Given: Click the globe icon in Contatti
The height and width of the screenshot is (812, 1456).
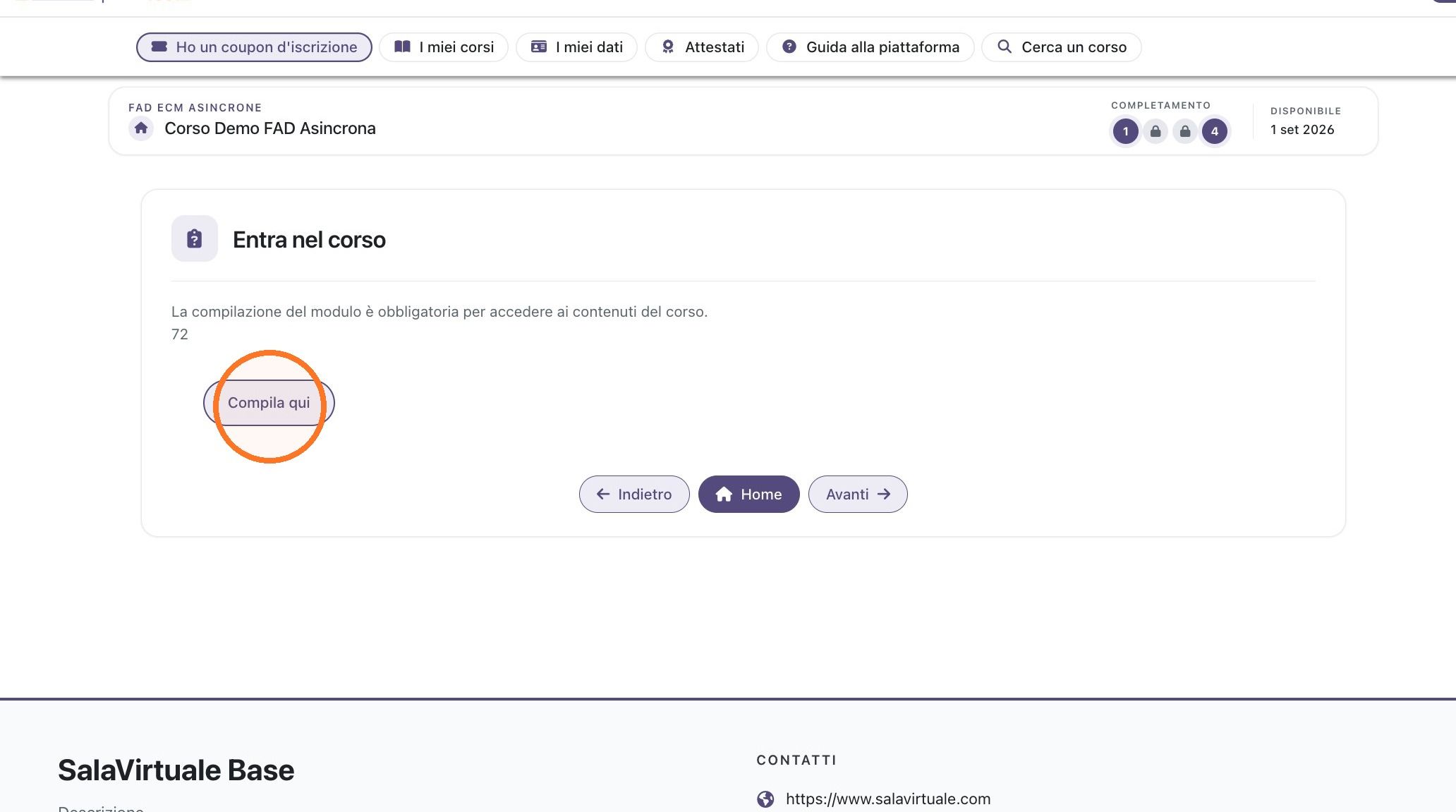Looking at the screenshot, I should tap(765, 799).
